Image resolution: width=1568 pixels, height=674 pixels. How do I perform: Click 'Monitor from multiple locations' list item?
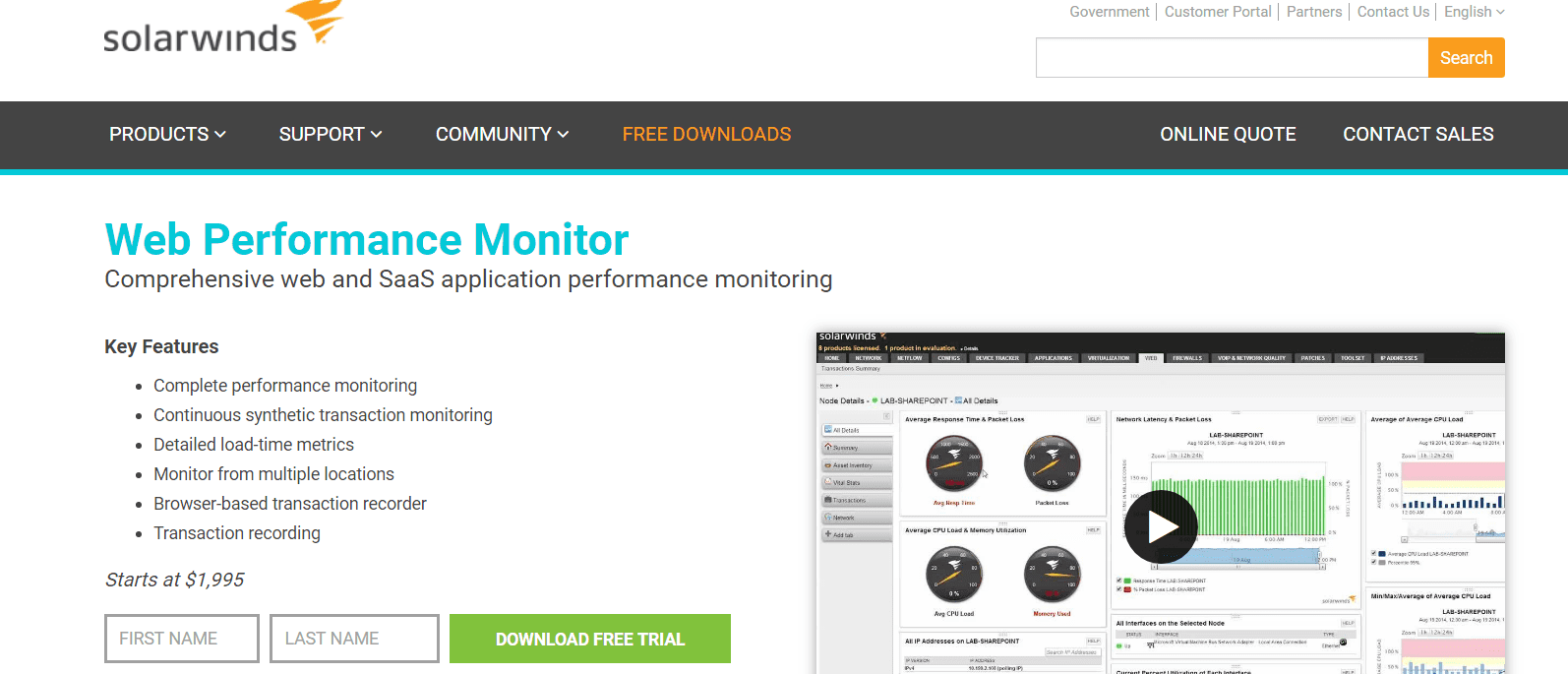tap(273, 474)
